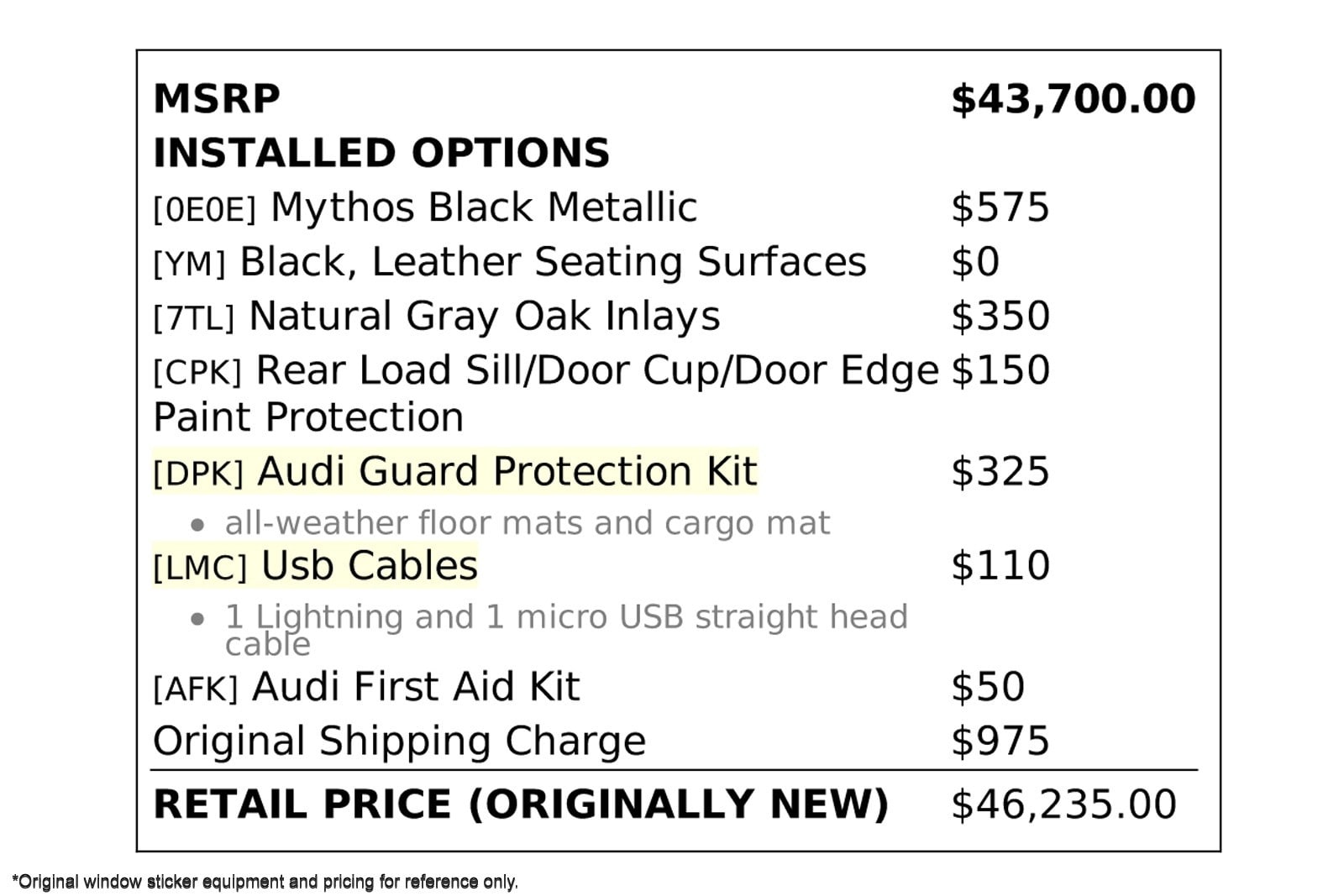Select the Audi First Aid Kit line
1344x896 pixels.
coord(366,687)
